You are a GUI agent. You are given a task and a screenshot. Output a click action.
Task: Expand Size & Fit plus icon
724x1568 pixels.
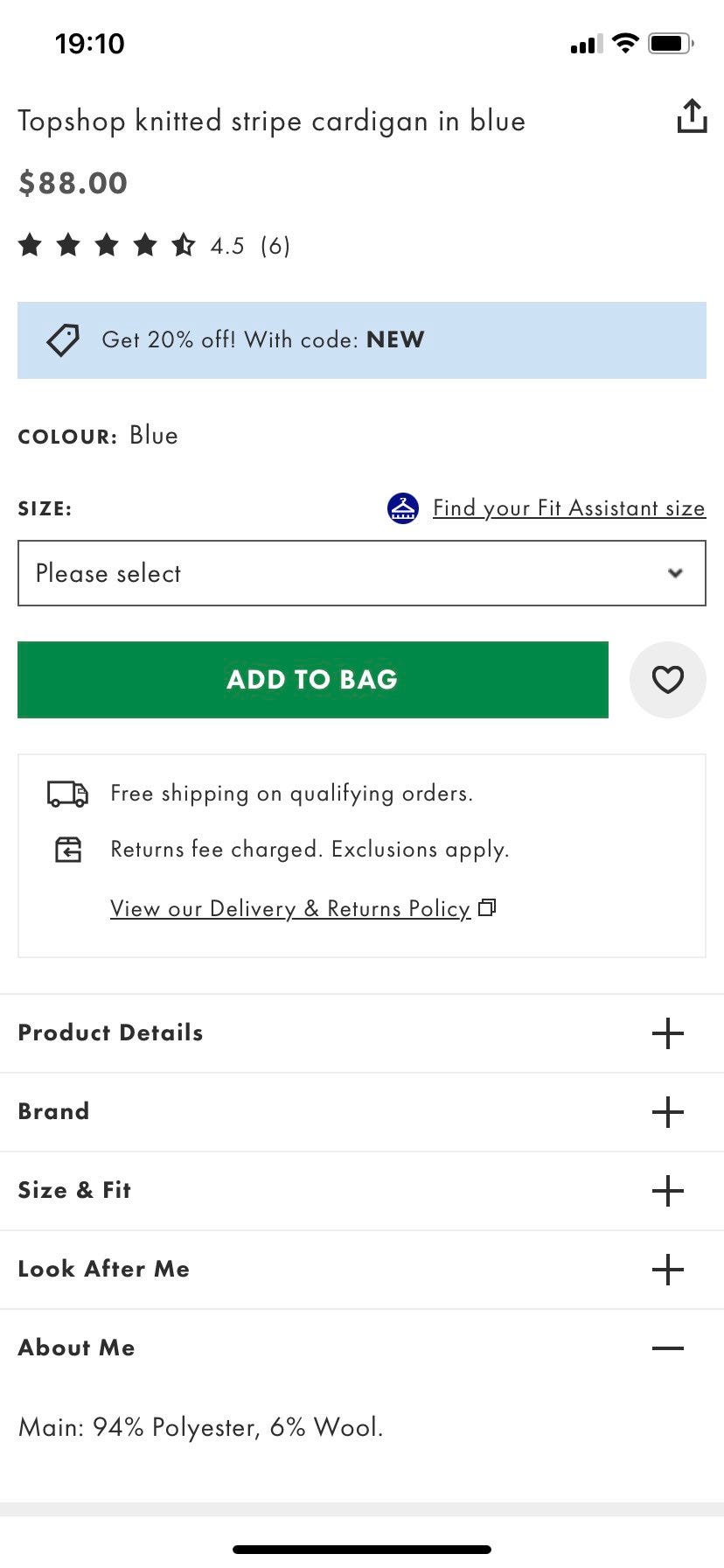667,1191
